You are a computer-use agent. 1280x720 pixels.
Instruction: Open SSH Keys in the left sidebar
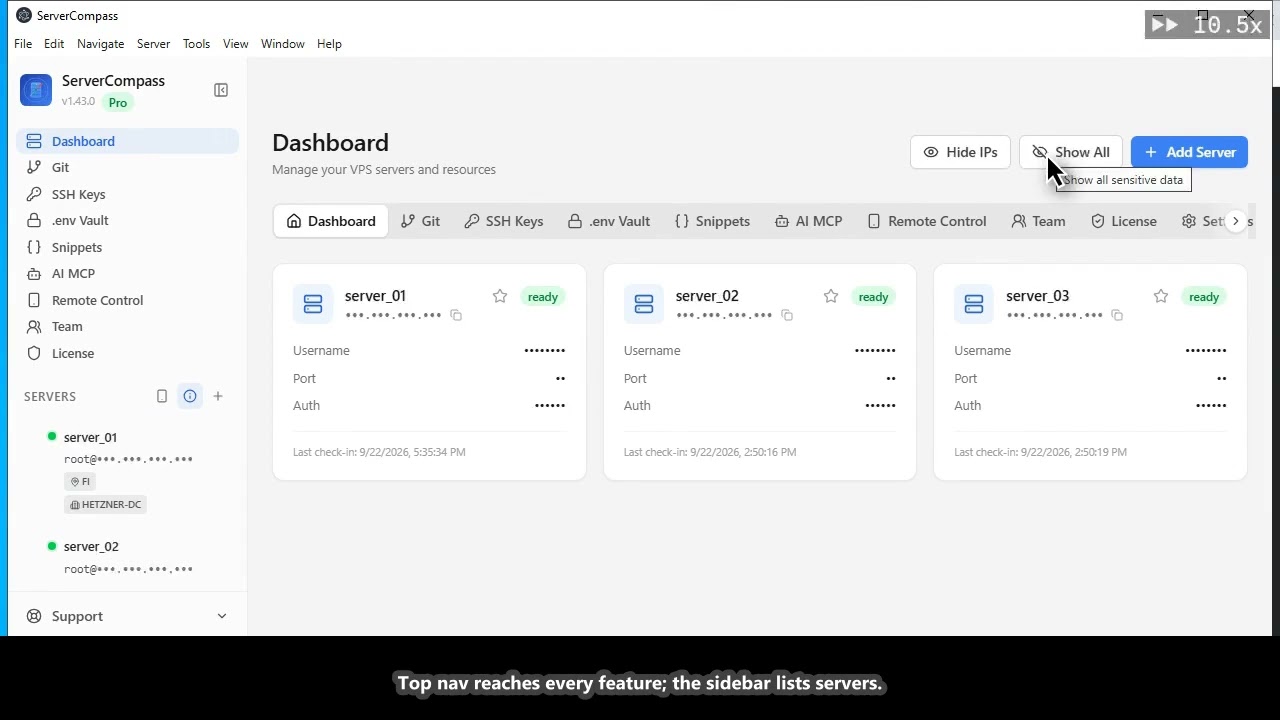(x=127, y=194)
